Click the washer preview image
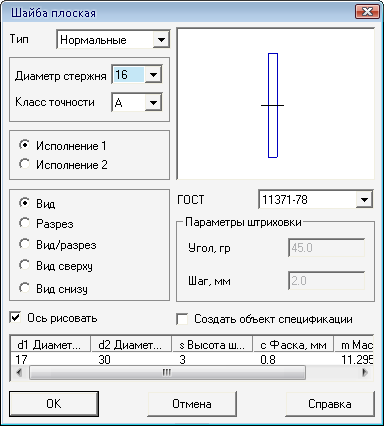Image resolution: width=384 pixels, height=426 pixels. [275, 104]
